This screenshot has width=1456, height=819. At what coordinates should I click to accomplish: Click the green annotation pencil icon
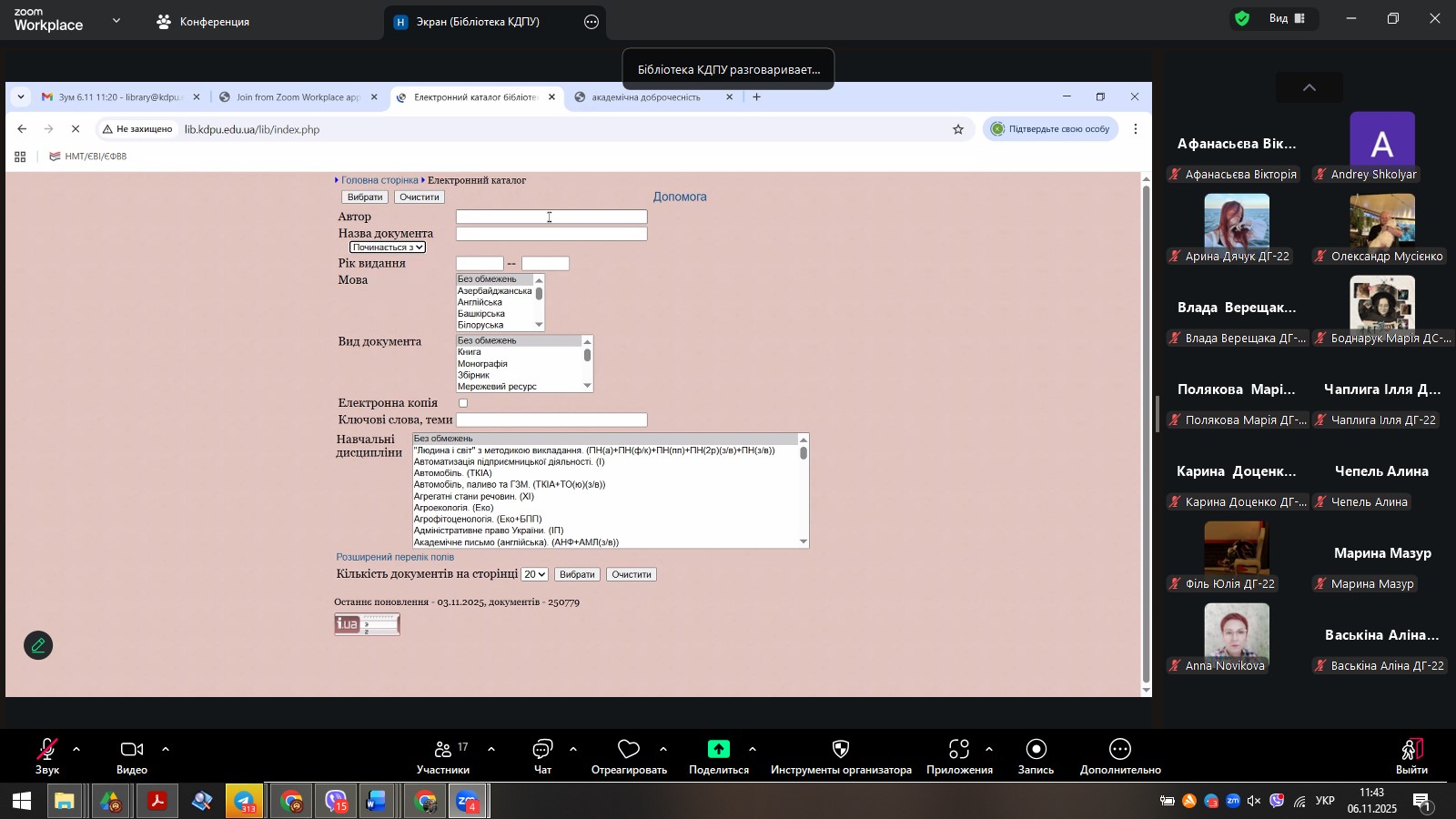click(x=38, y=646)
